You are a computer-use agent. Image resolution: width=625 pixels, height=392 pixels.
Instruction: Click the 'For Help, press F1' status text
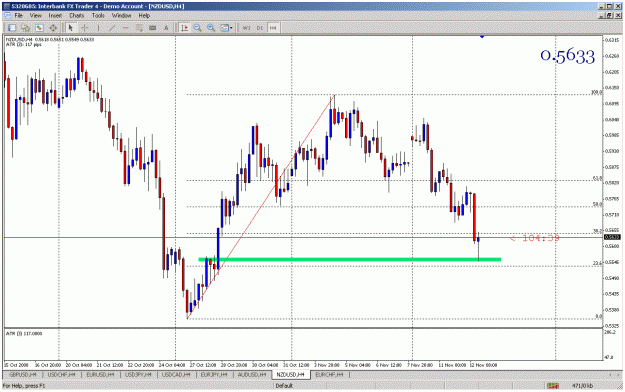pos(24,386)
